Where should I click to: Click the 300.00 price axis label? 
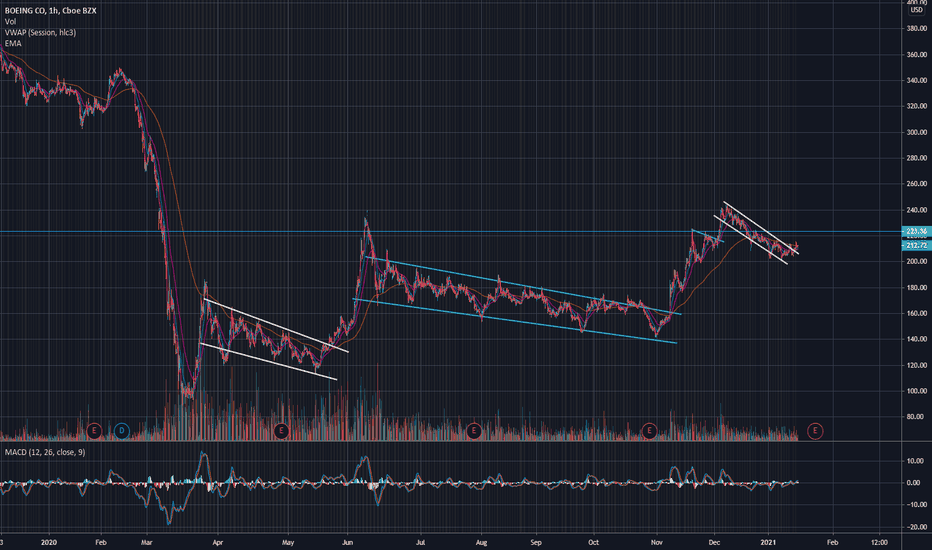pyautogui.click(x=917, y=132)
